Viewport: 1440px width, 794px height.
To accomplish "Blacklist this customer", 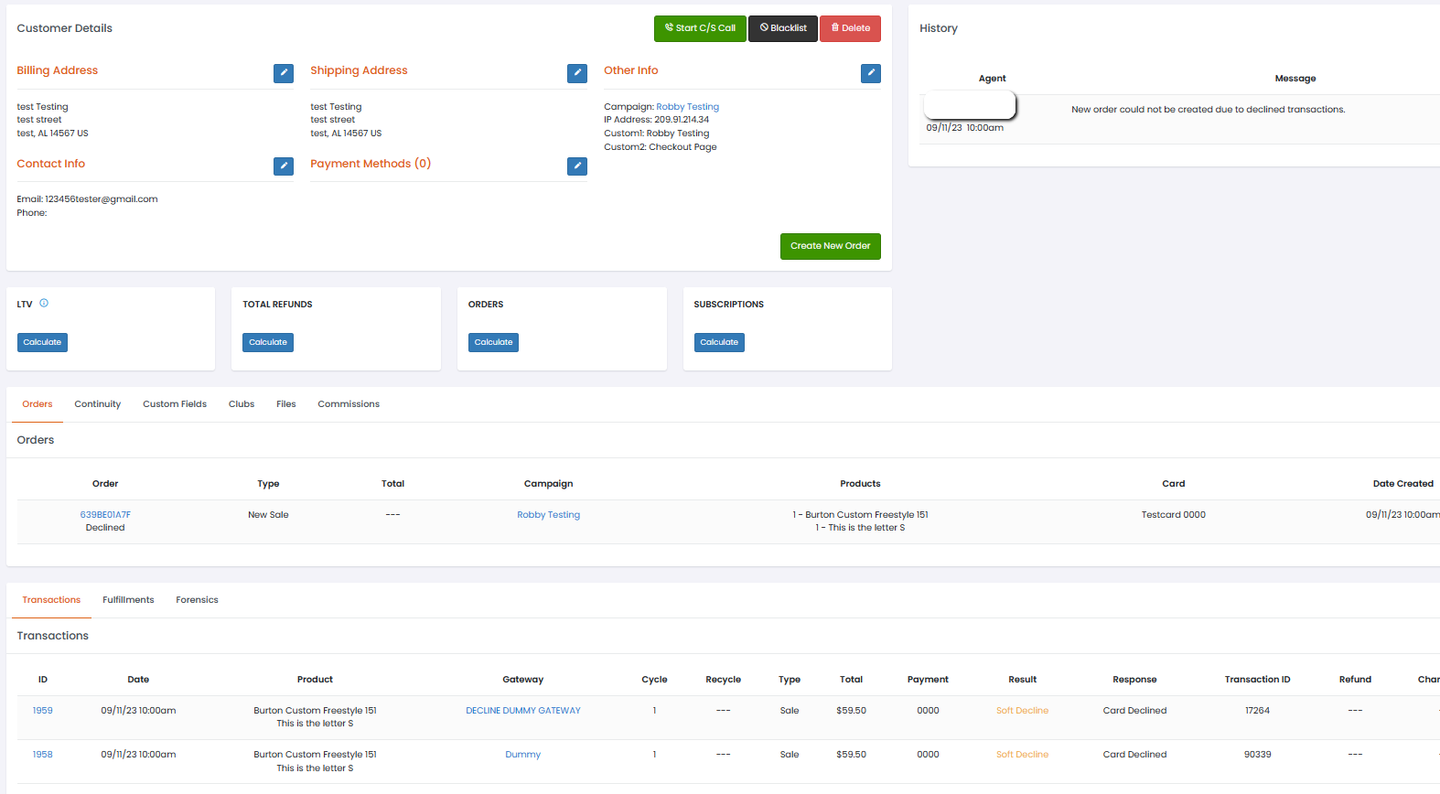I will click(783, 28).
